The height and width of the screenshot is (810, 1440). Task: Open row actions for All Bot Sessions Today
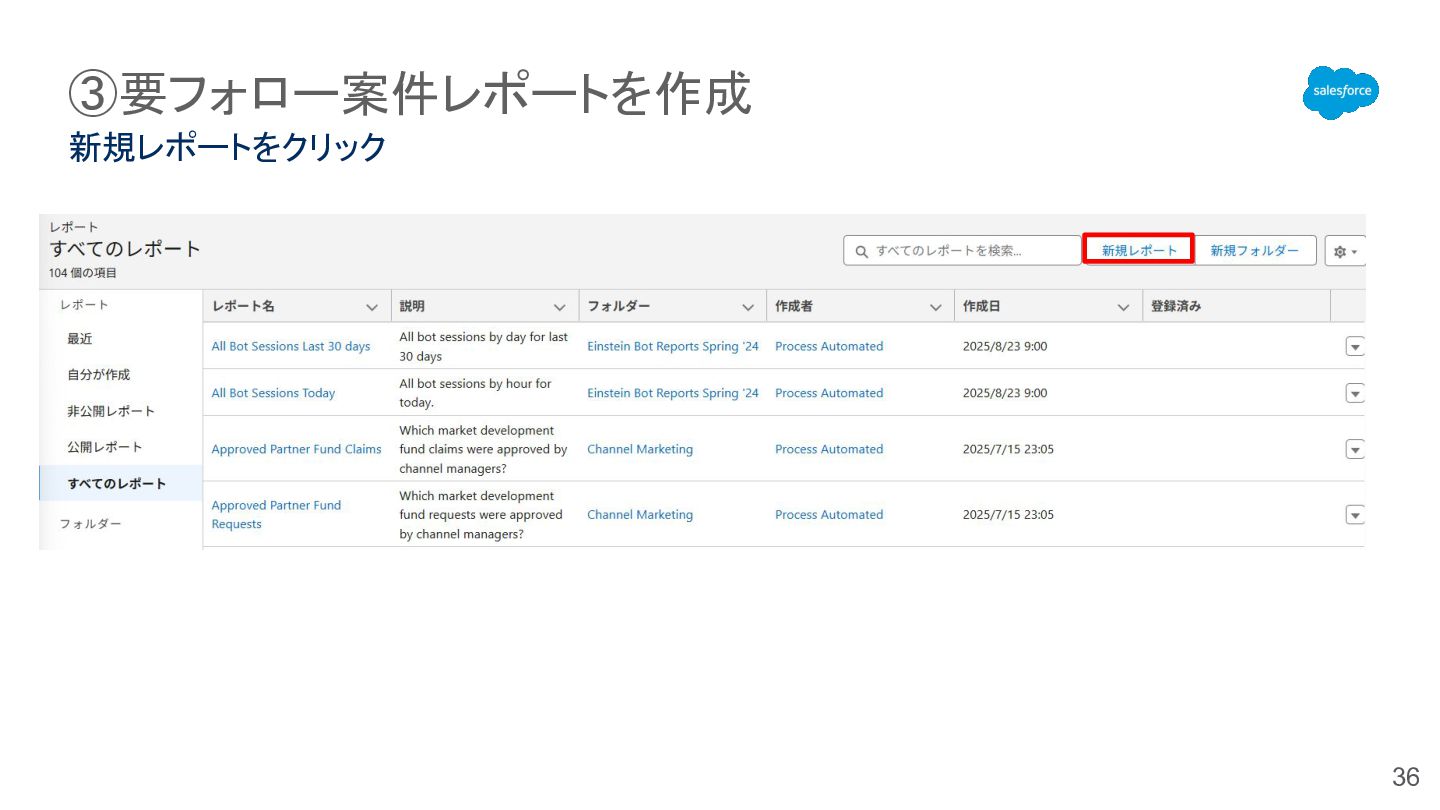pos(1355,394)
